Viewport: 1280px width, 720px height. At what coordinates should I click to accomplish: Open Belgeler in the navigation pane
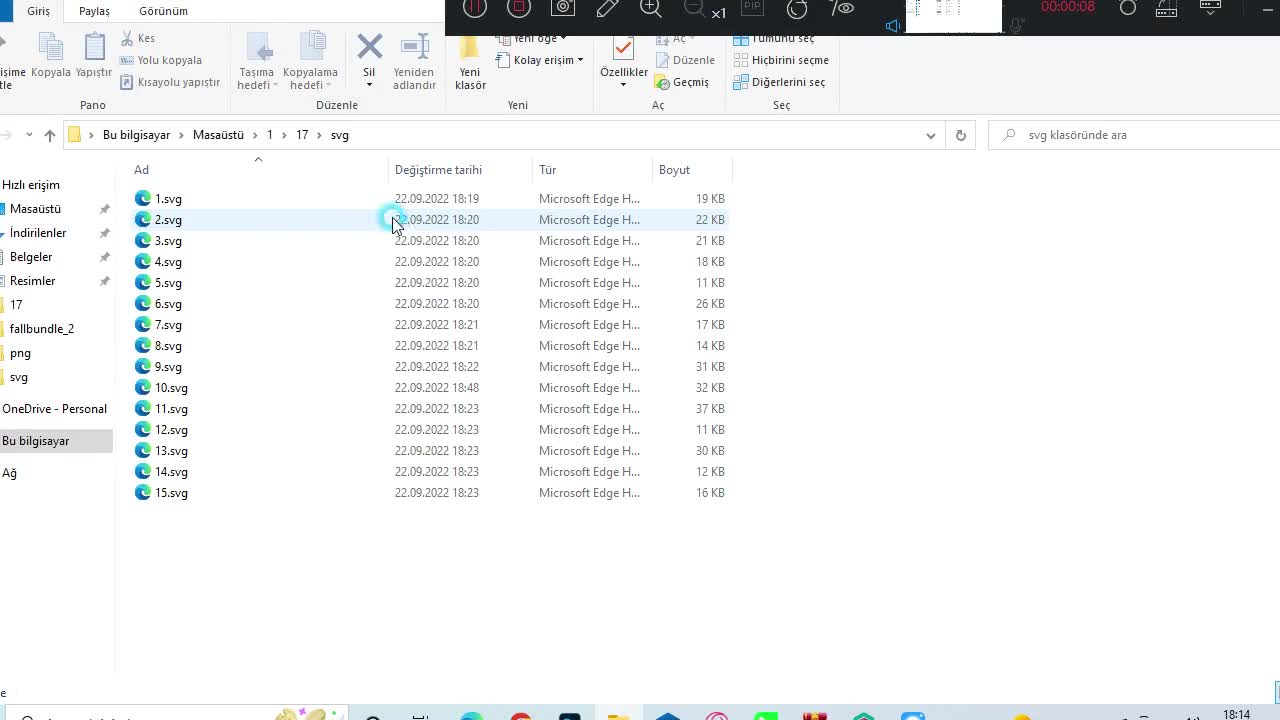point(31,257)
